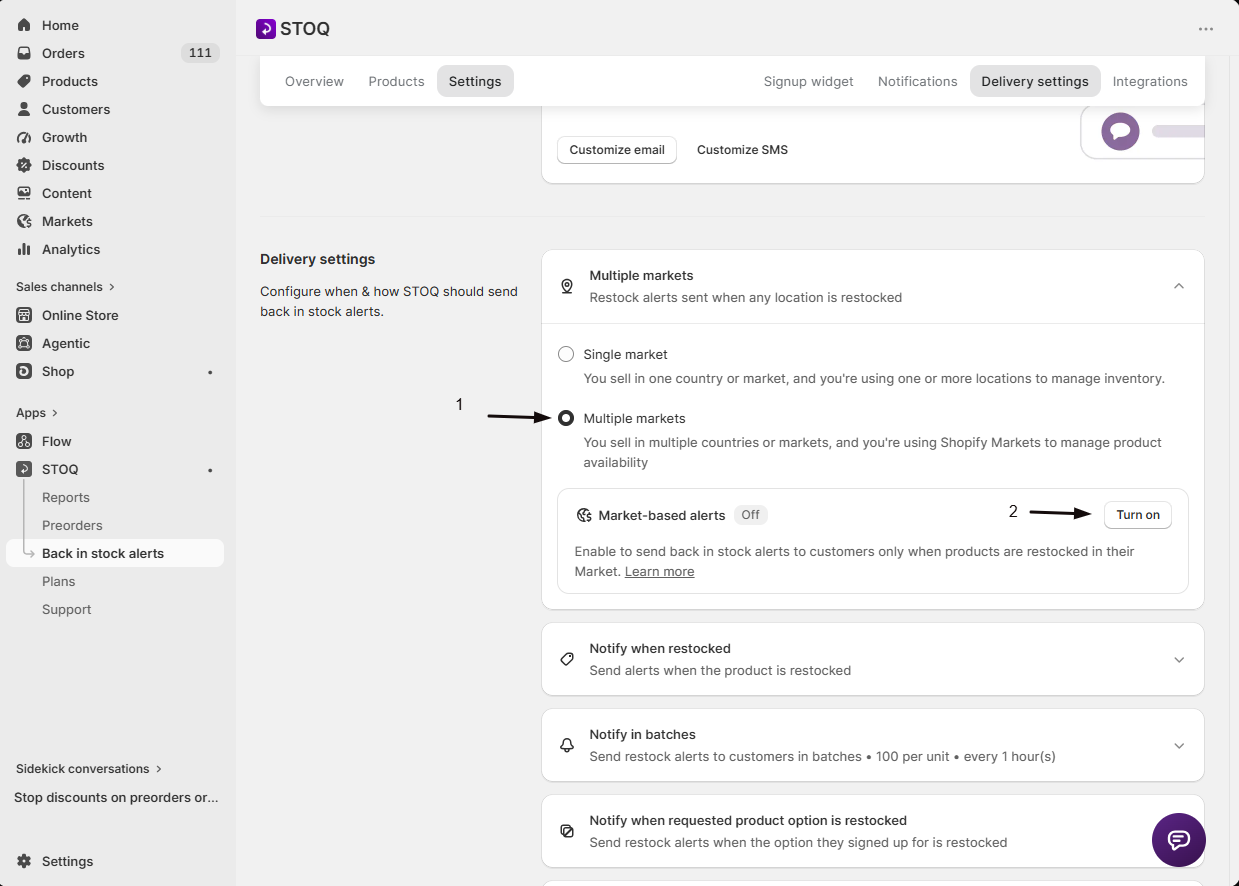Open the Signup widget tab
The image size is (1239, 886).
809,81
